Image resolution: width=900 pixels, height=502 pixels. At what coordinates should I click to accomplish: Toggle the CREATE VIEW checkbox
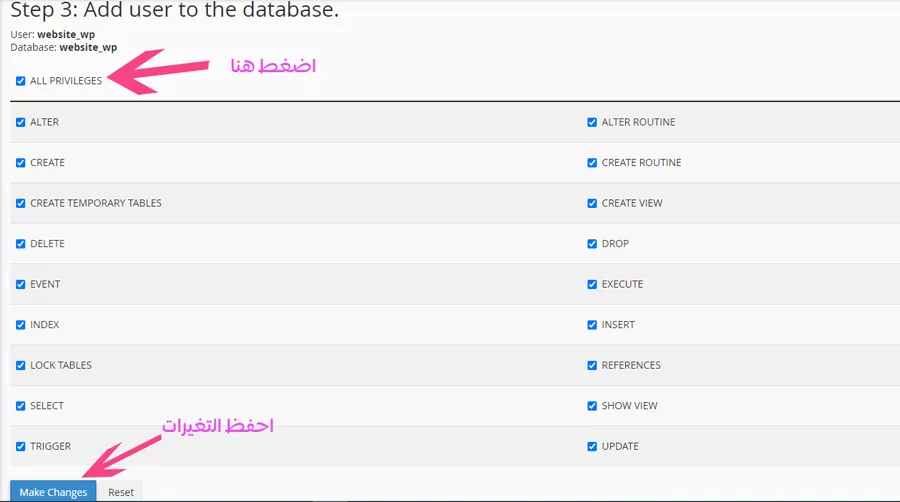tap(592, 203)
